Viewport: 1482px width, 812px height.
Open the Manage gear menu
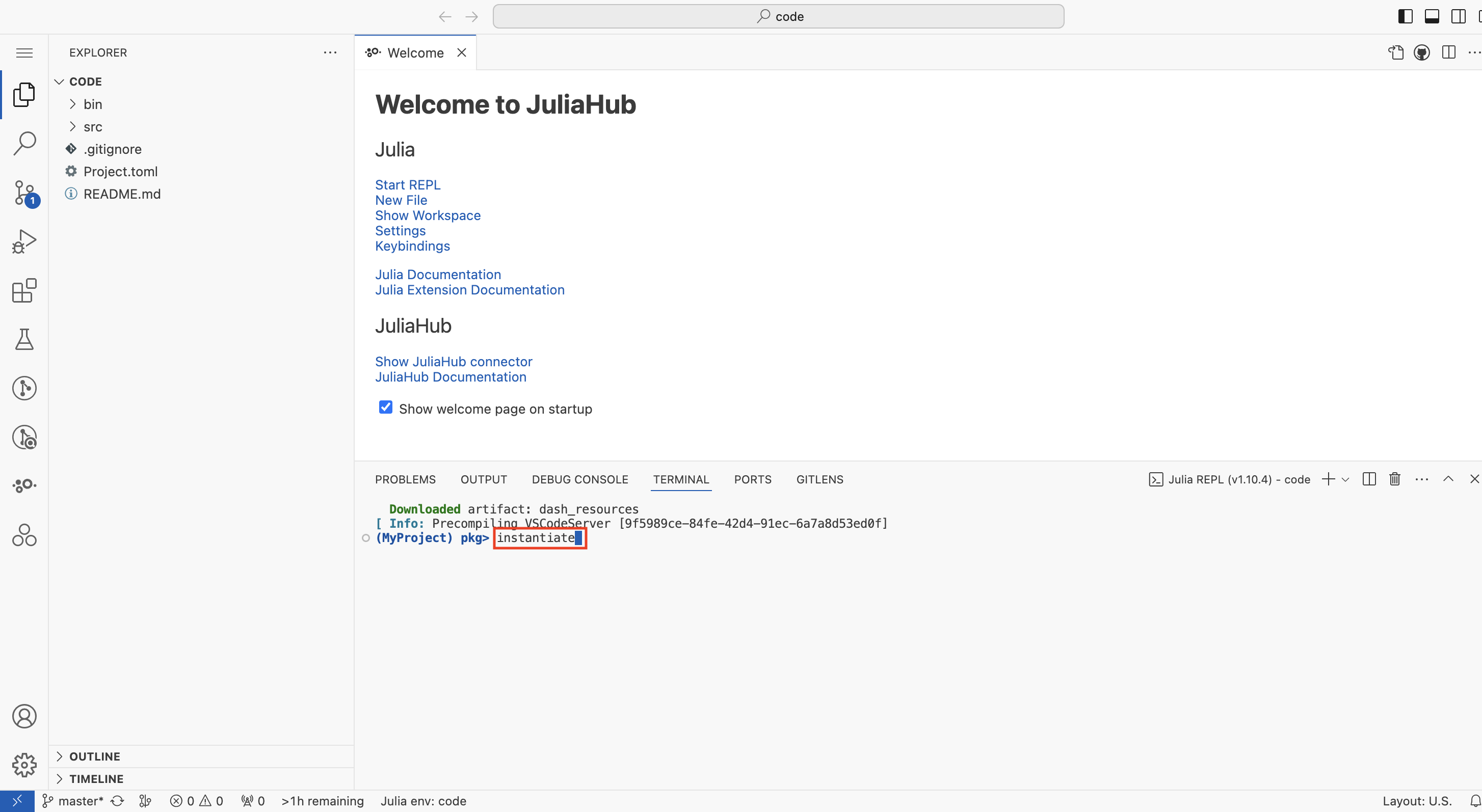pos(24,764)
